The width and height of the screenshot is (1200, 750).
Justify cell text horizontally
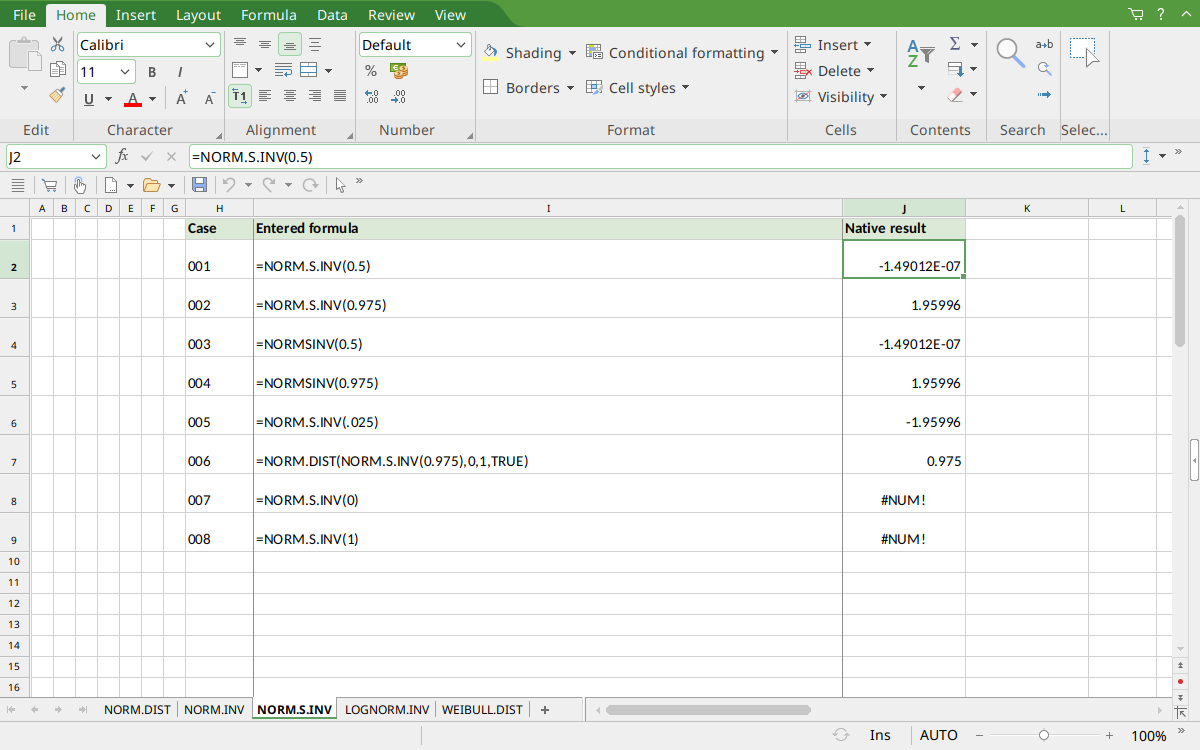[340, 96]
